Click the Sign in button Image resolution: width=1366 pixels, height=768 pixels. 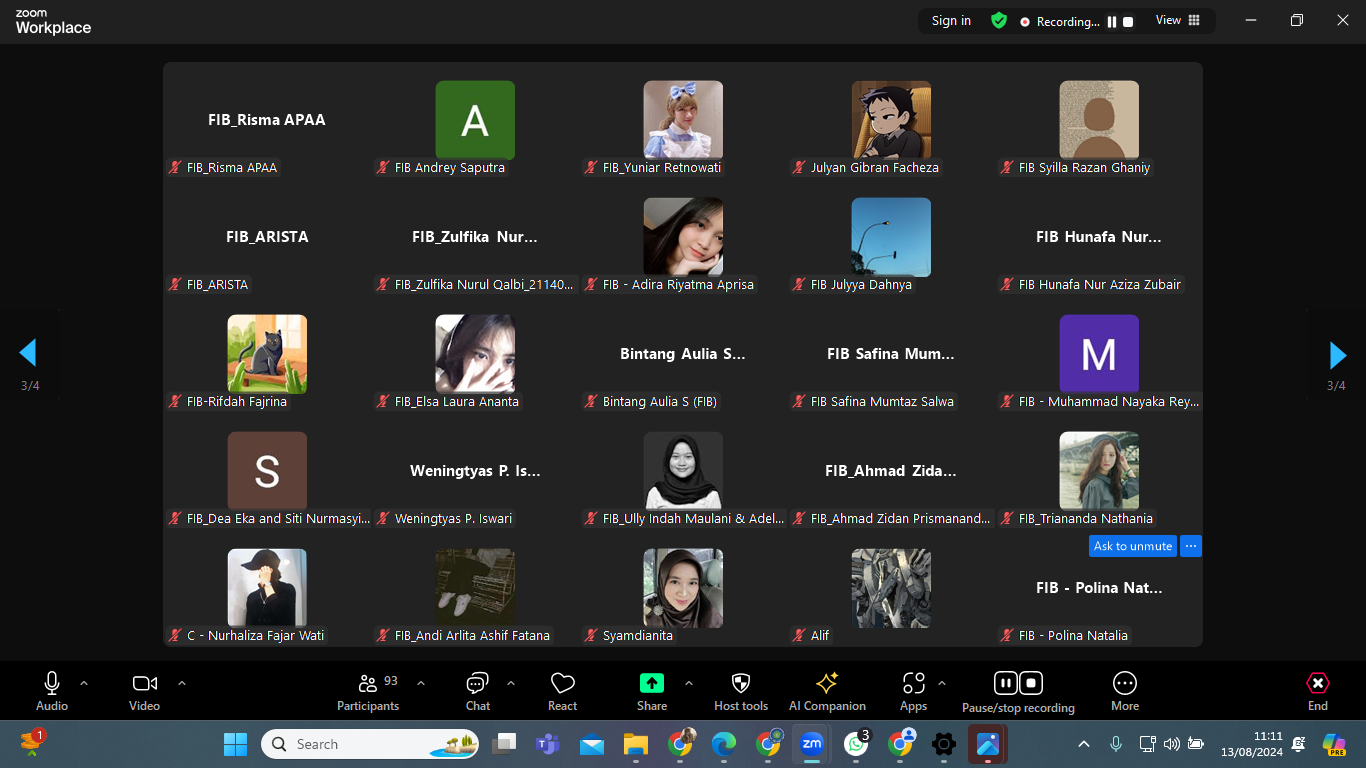point(951,21)
